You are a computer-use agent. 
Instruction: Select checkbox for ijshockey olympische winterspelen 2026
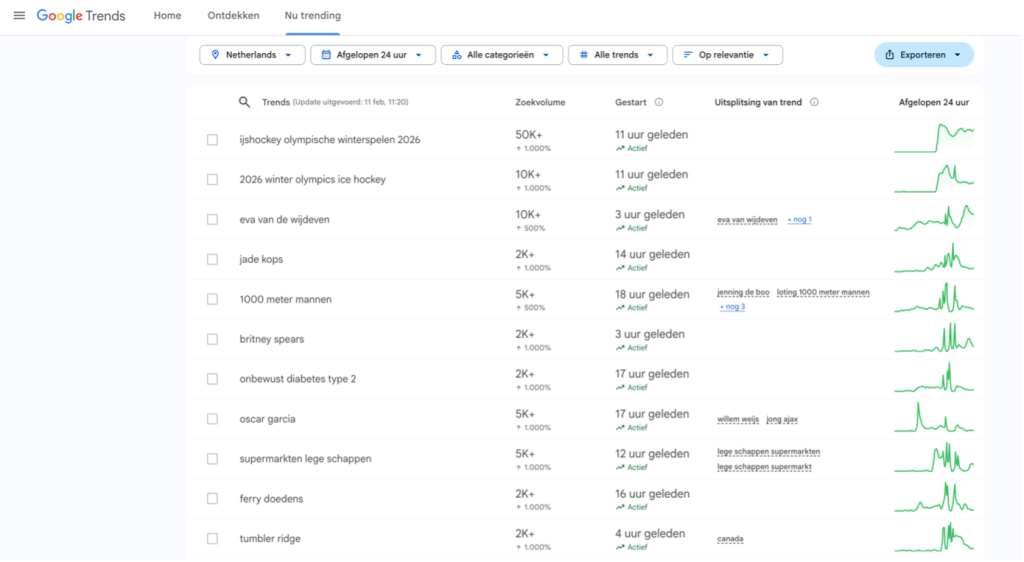point(212,140)
